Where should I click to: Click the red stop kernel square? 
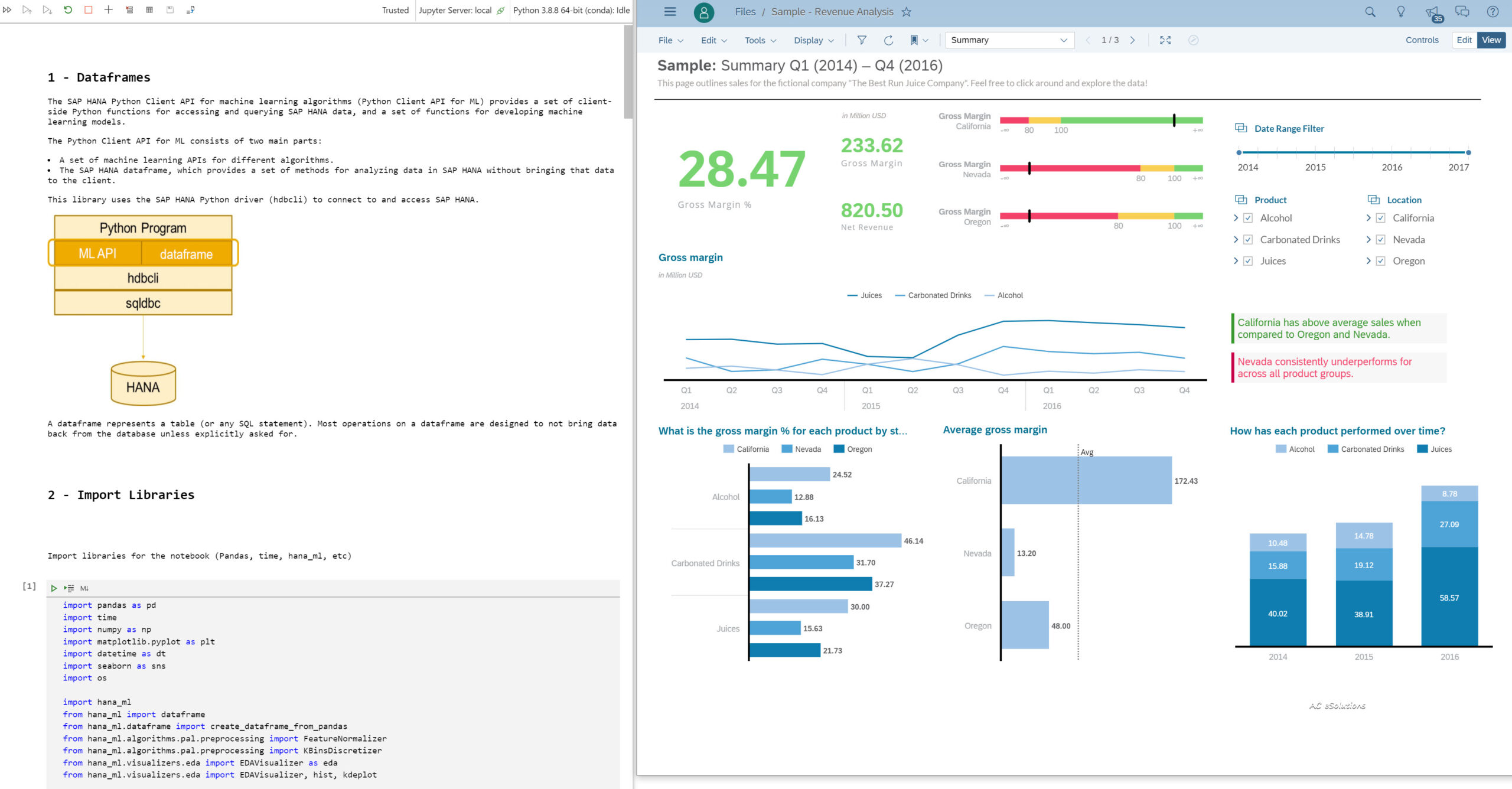point(89,10)
